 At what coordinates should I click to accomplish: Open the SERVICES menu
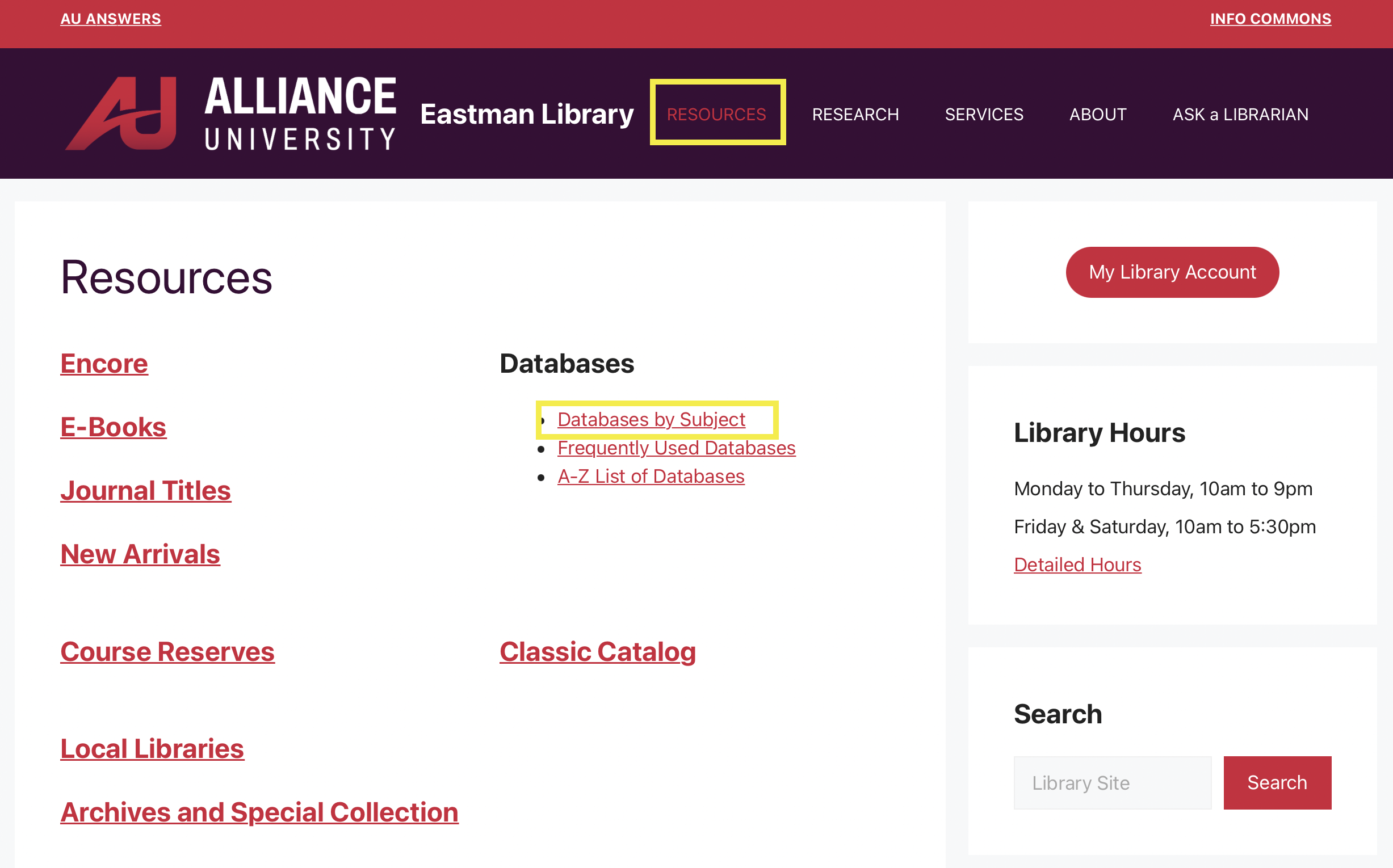pyautogui.click(x=984, y=114)
